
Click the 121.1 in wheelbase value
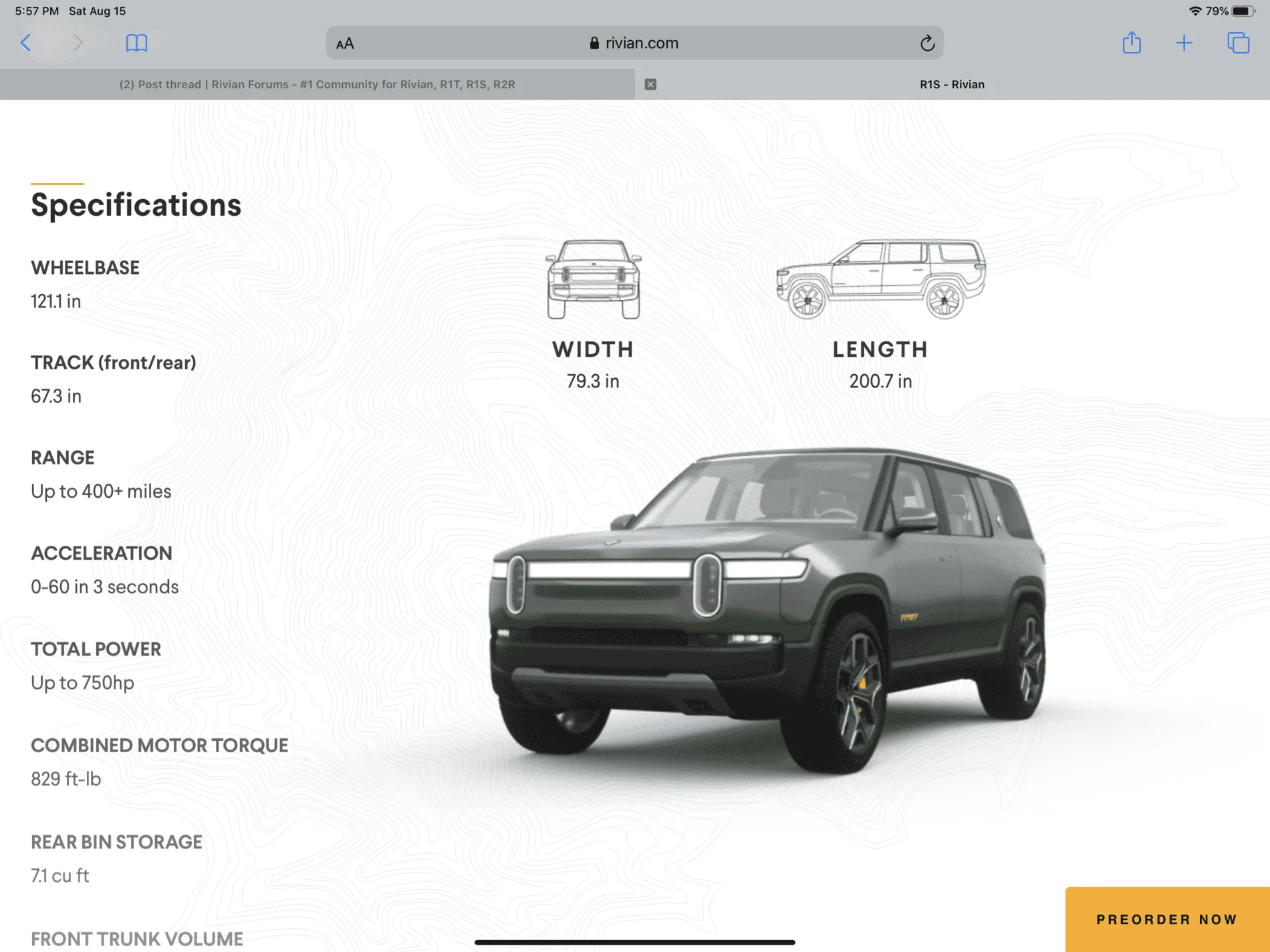coord(55,301)
